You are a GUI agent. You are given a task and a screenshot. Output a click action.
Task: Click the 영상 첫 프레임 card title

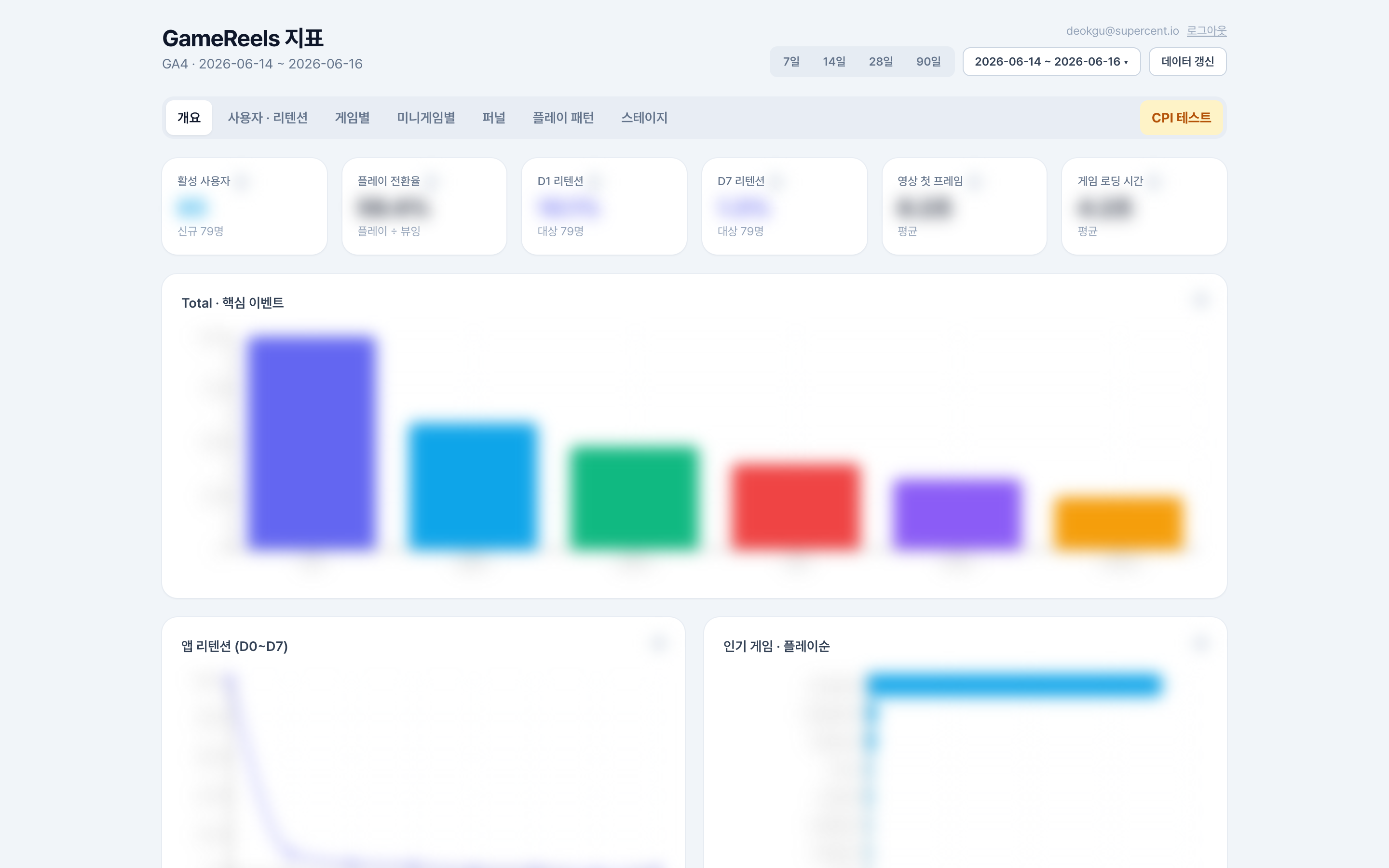click(930, 181)
